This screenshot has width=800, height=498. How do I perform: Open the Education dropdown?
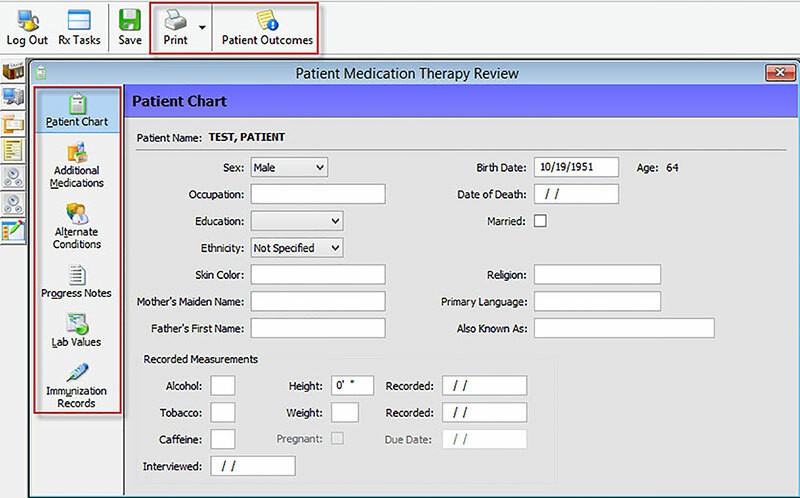(297, 221)
